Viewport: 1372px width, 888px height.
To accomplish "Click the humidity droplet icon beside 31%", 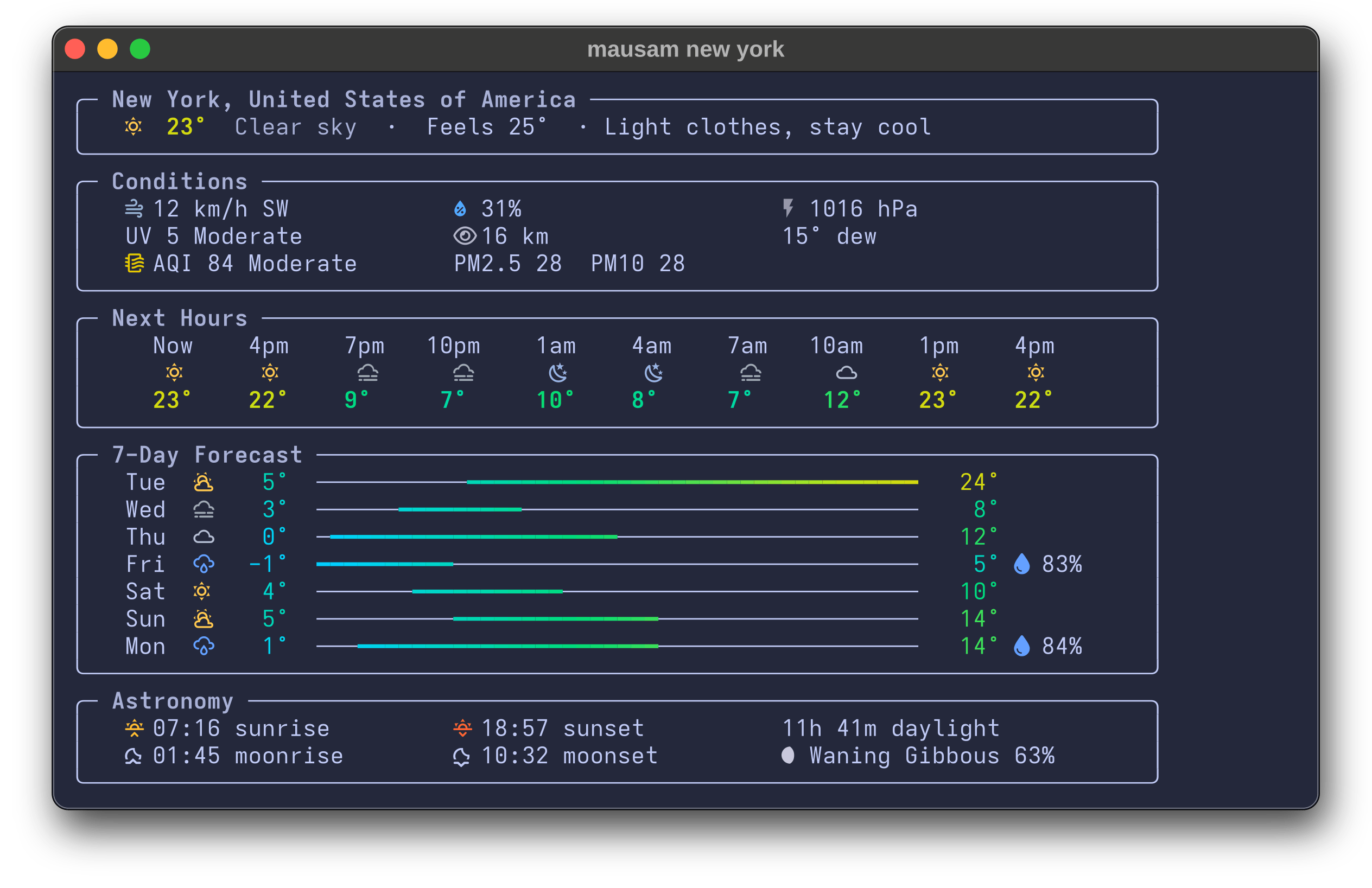I will 460,209.
